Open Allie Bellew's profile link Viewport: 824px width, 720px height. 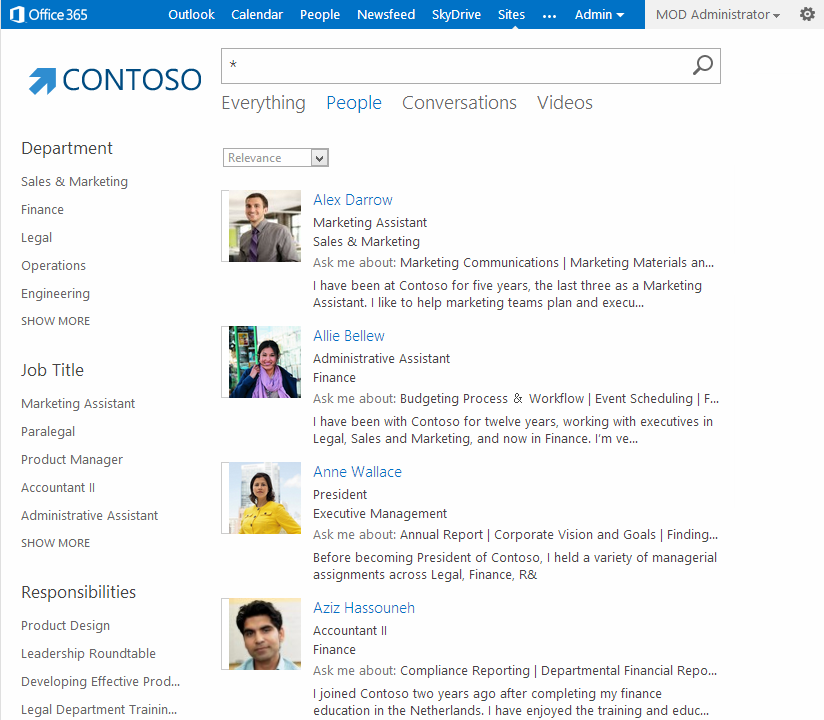pos(348,336)
